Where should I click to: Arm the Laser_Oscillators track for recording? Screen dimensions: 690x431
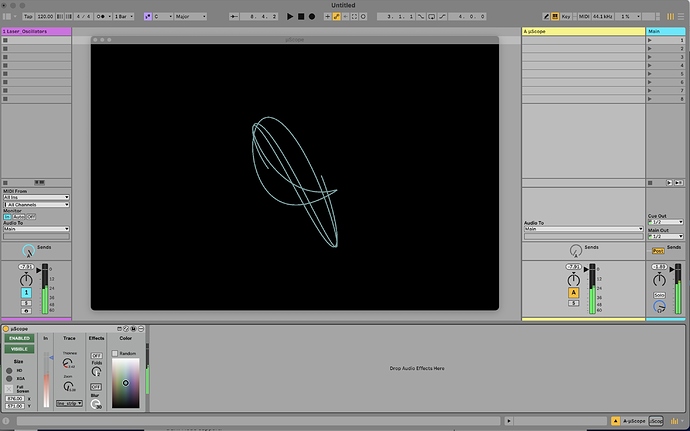(x=26, y=311)
